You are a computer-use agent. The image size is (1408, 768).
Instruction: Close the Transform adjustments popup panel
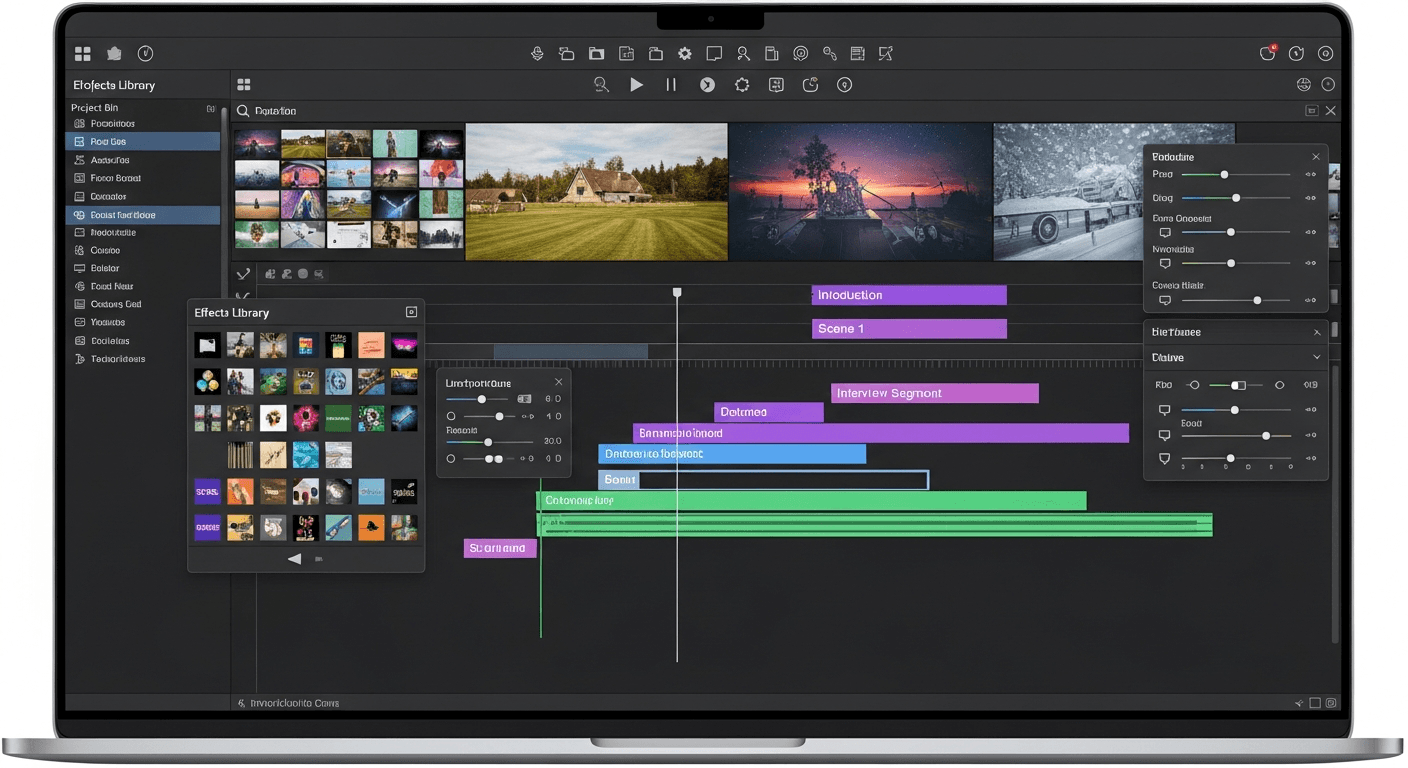coord(558,381)
